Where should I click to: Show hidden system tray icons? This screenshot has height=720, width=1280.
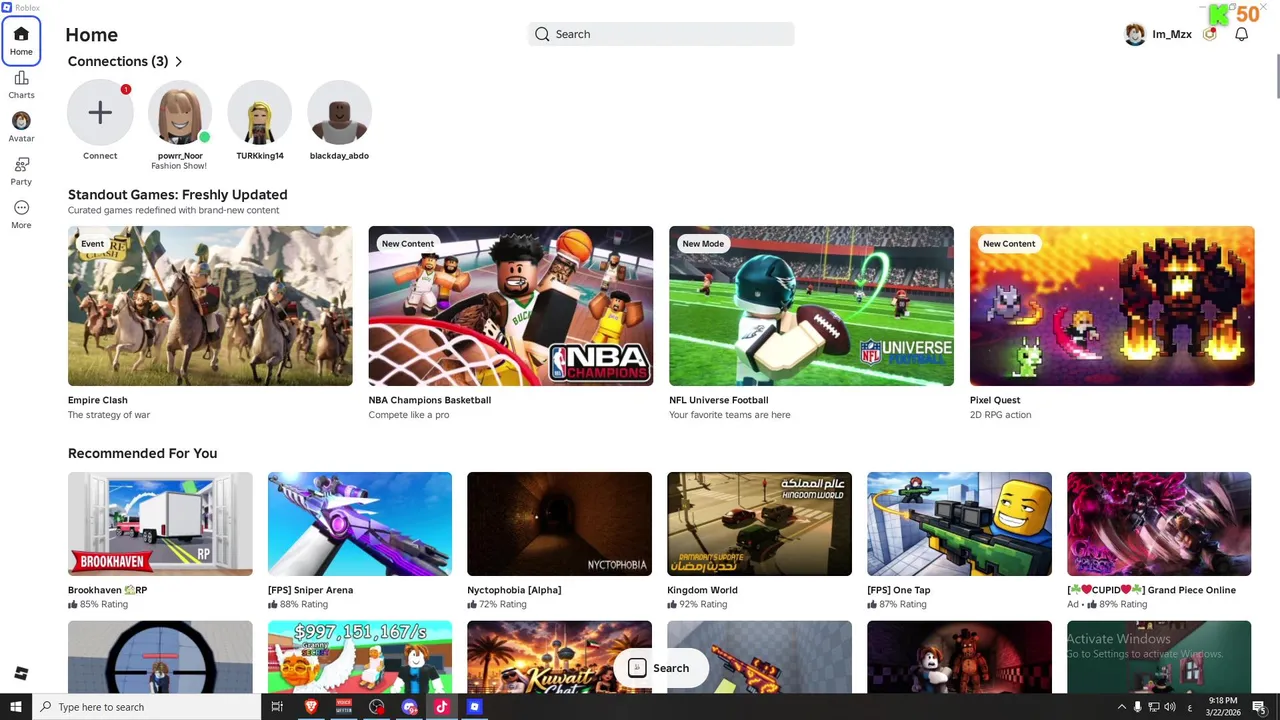(x=1121, y=707)
